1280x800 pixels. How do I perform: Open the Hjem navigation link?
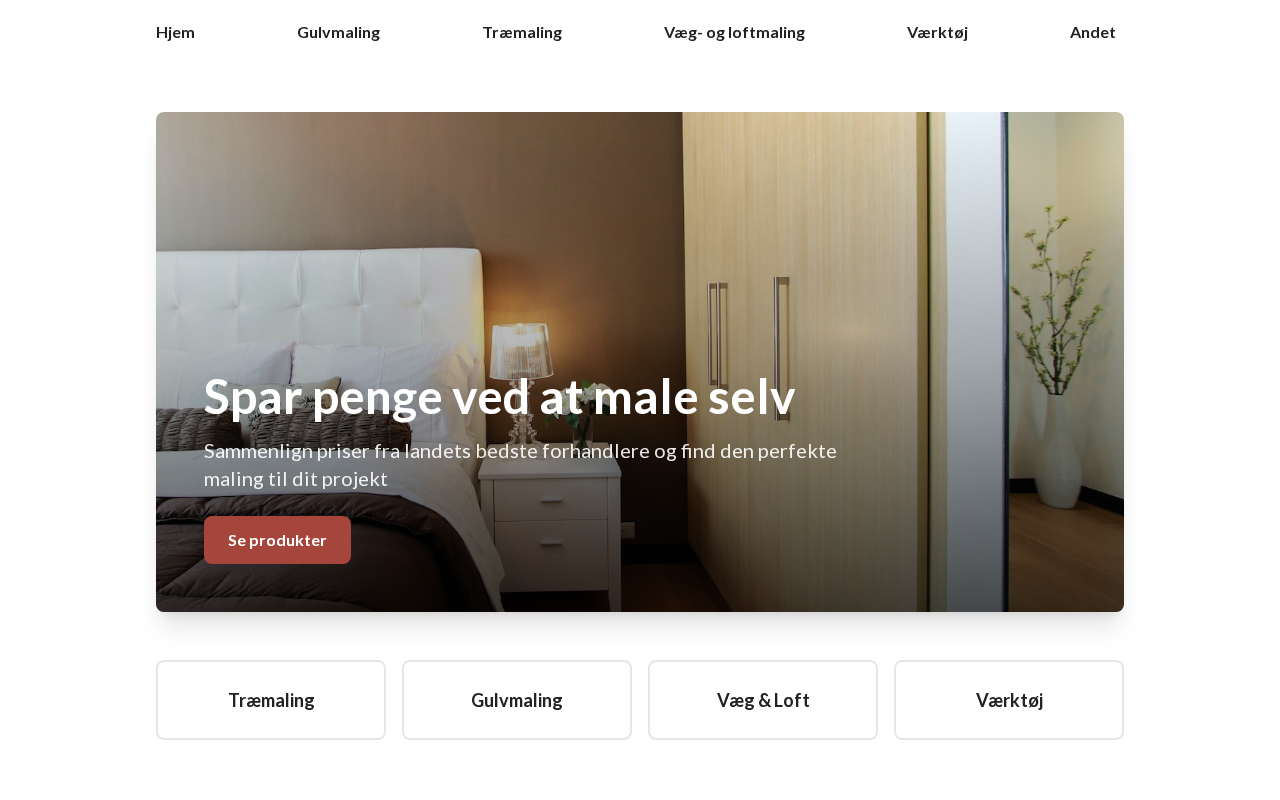coord(175,32)
